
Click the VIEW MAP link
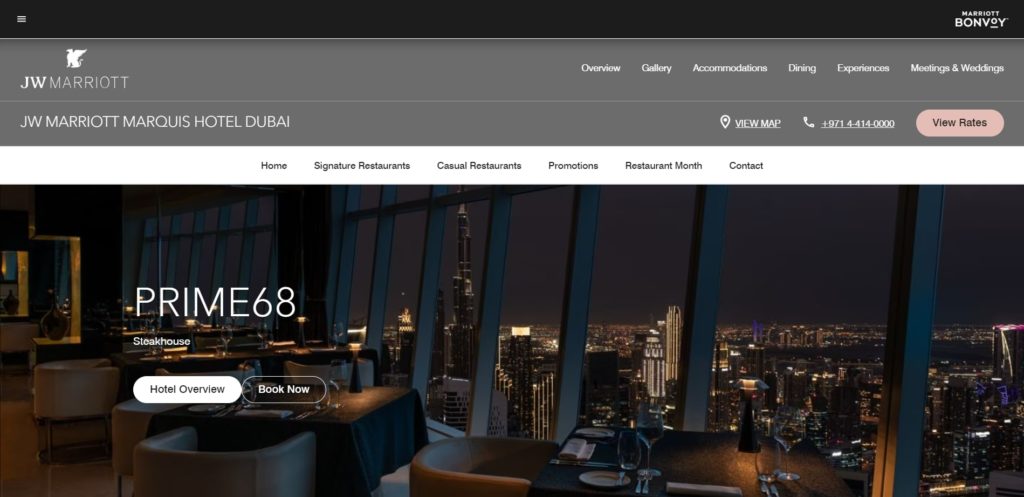pyautogui.click(x=758, y=123)
